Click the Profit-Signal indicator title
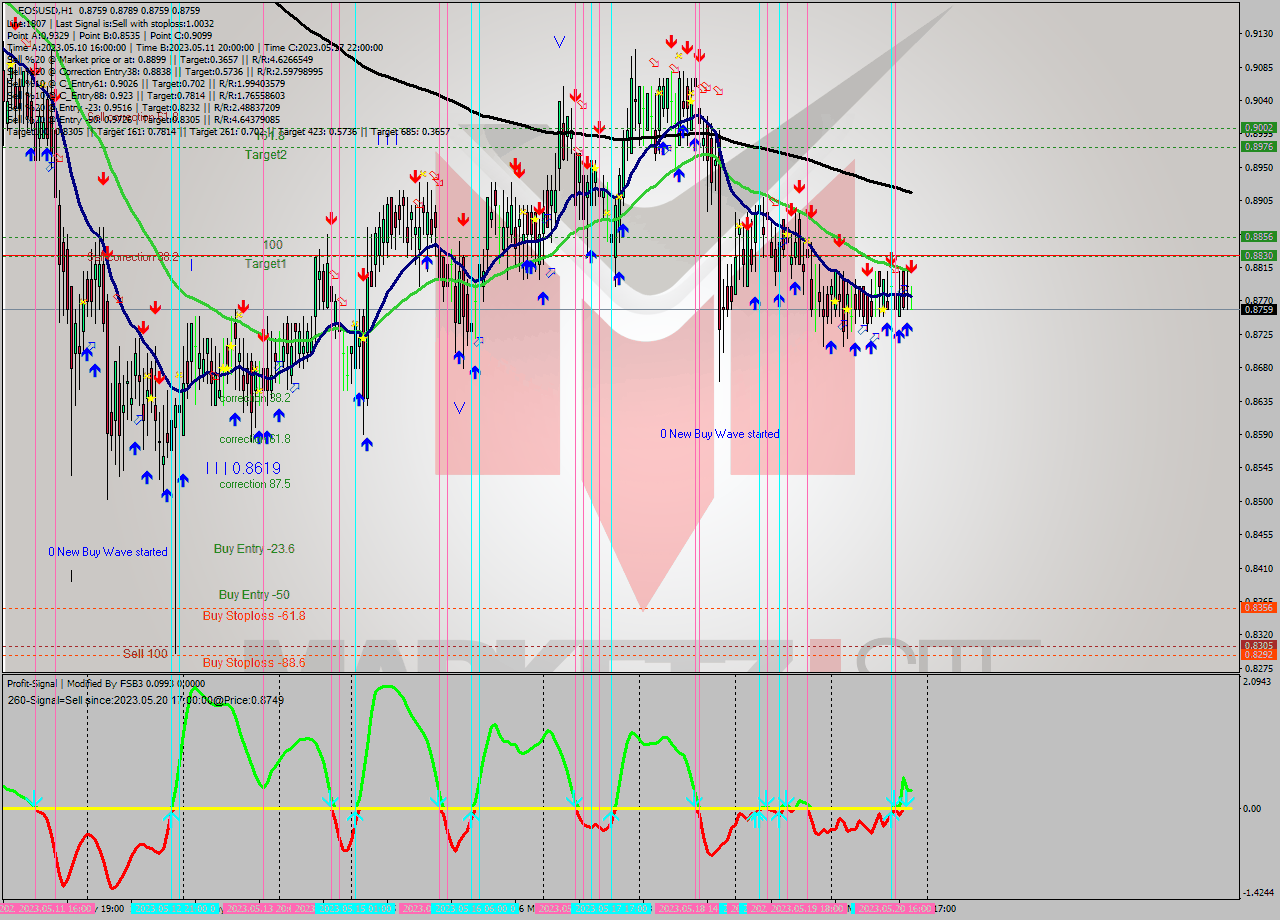The height and width of the screenshot is (920, 1280). pyautogui.click(x=105, y=684)
